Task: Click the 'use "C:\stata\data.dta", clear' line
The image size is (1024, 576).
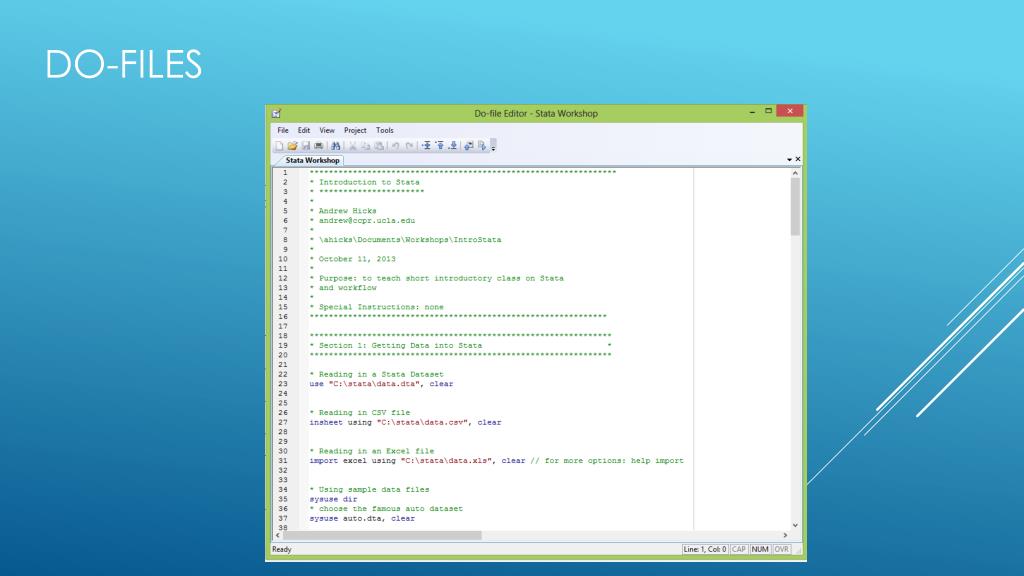Action: (x=381, y=384)
